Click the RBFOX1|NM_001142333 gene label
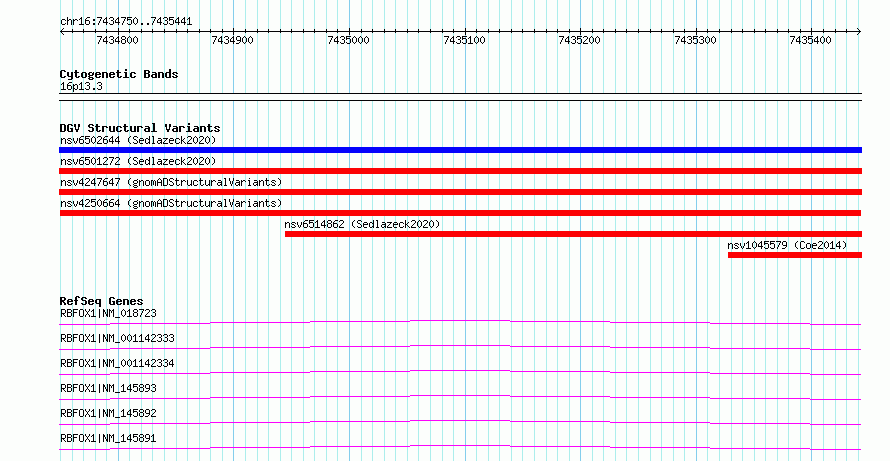The height and width of the screenshot is (461, 890). tap(117, 338)
